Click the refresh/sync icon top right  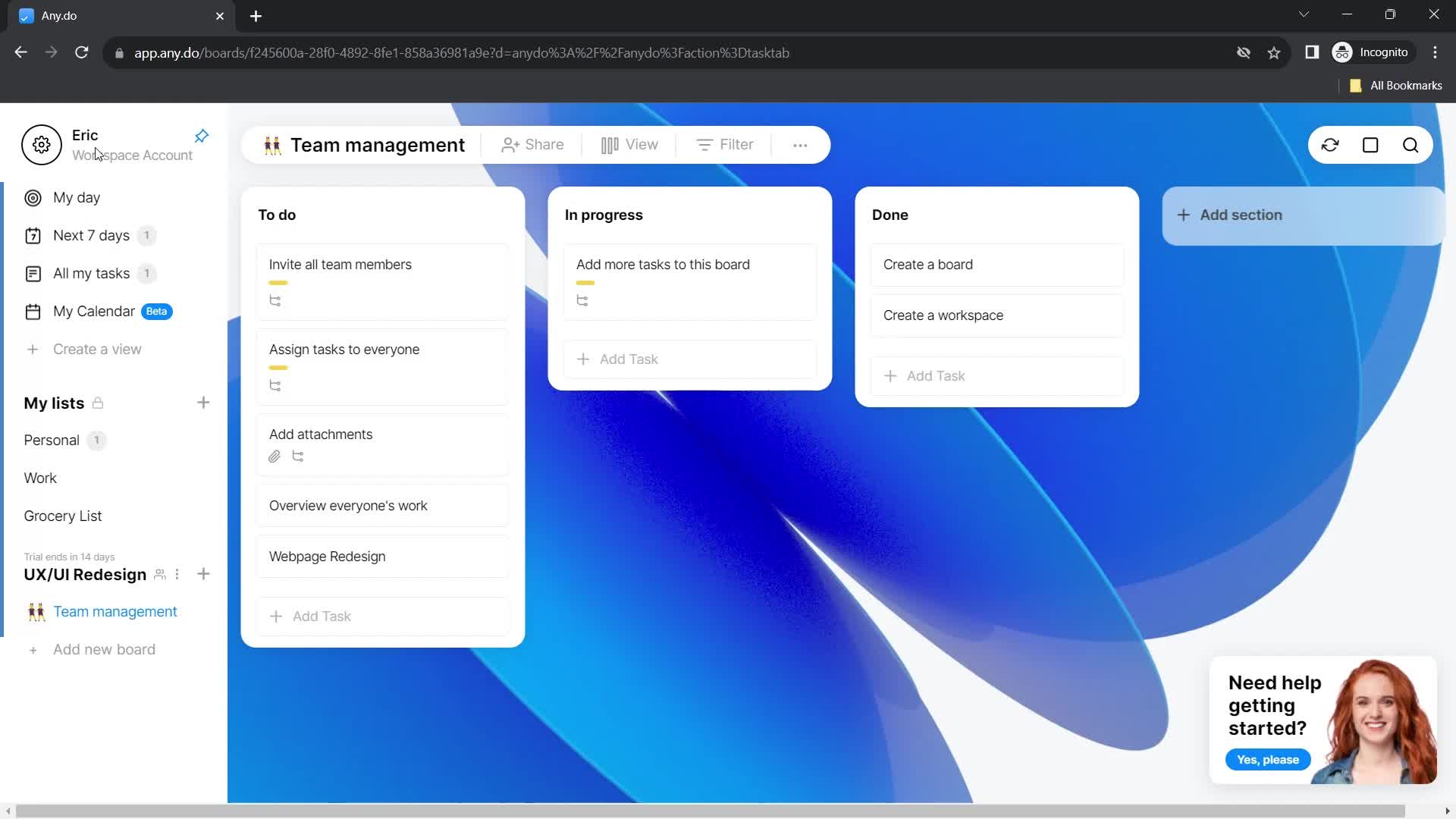[1330, 145]
